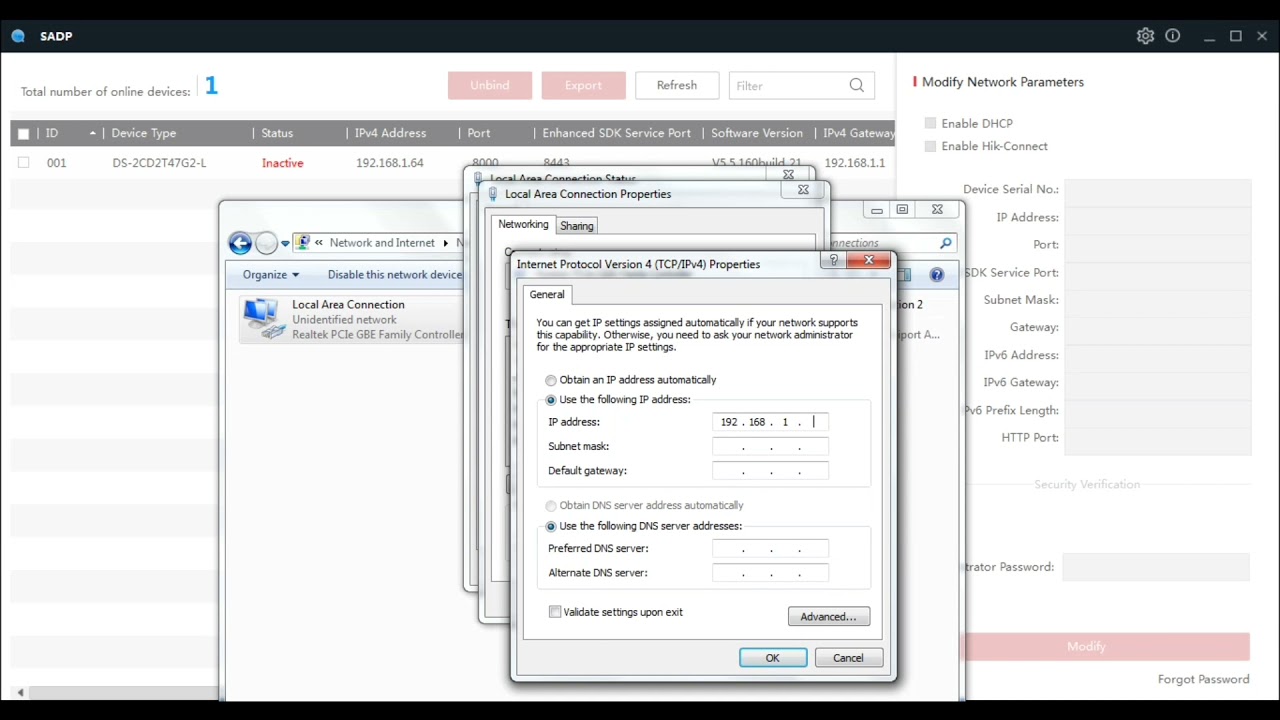
Task: Click the ID column sort arrow
Action: tap(93, 133)
